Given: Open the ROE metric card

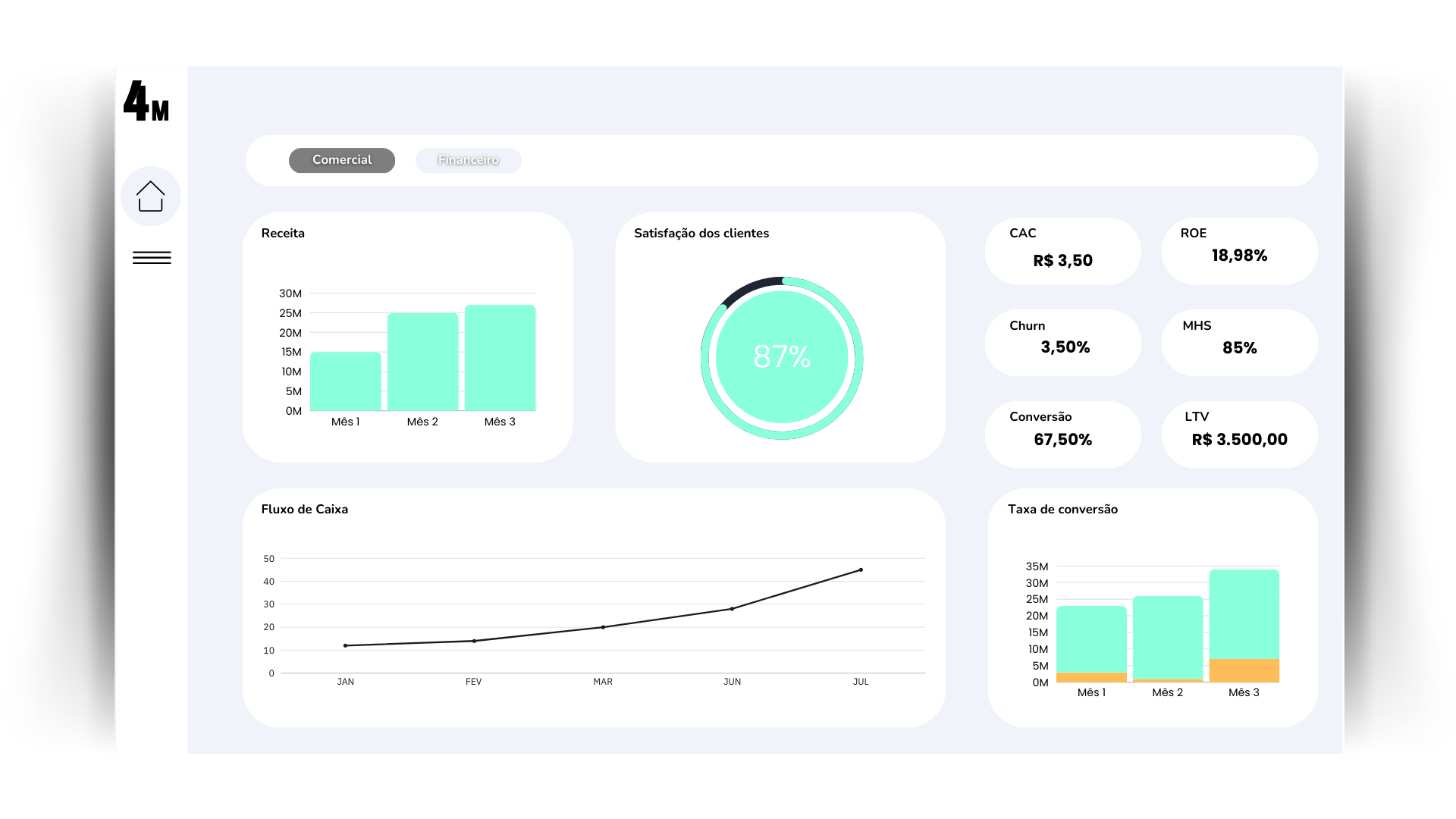Looking at the screenshot, I should tap(1239, 251).
